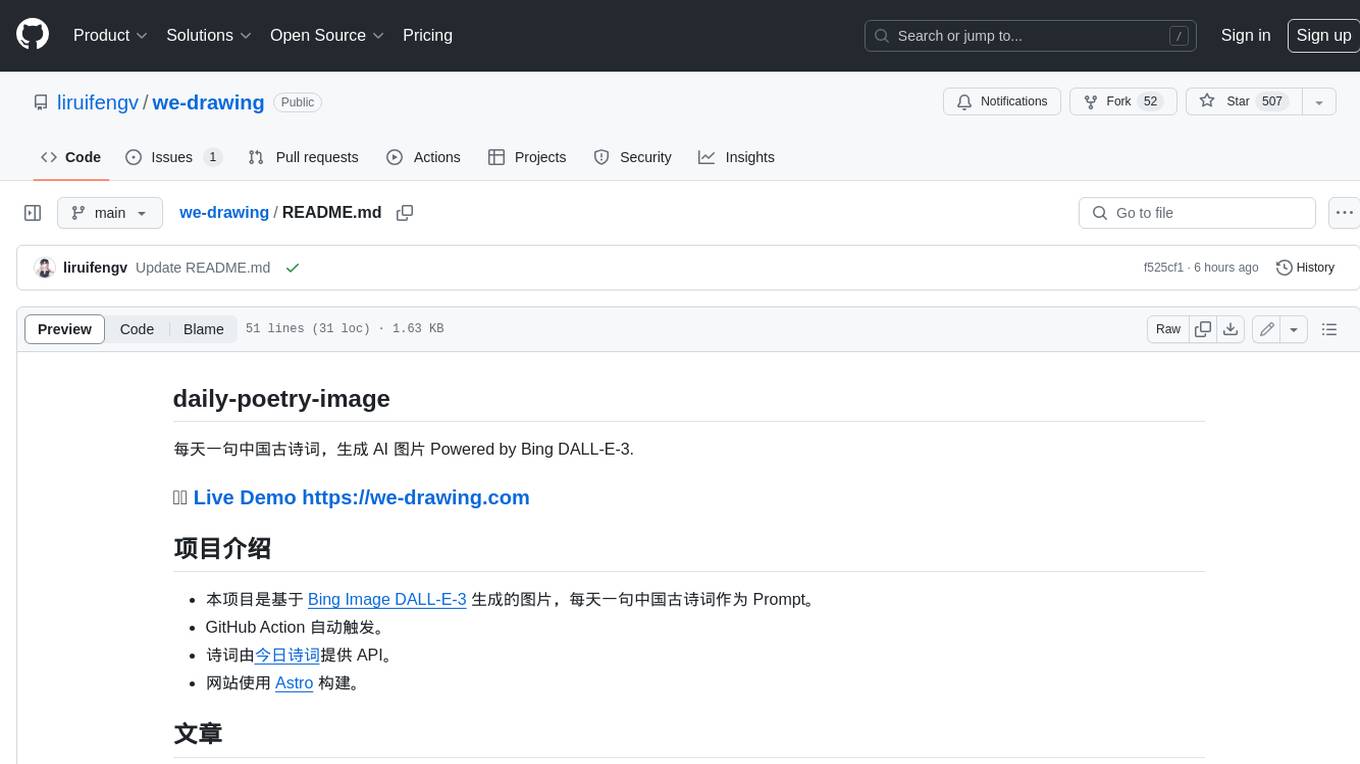
Task: Switch to the Issues tab
Action: [x=173, y=157]
